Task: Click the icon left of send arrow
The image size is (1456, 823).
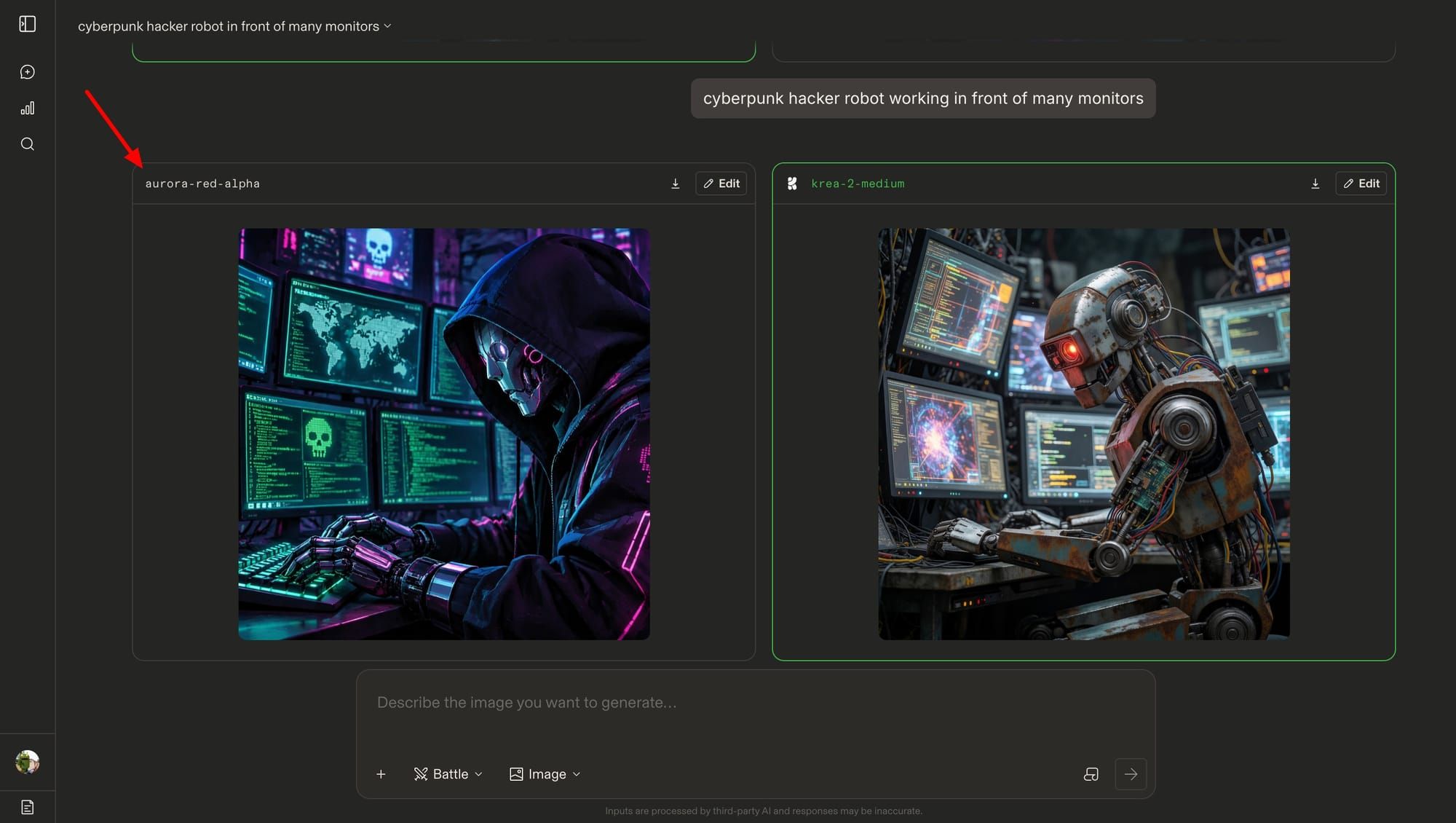Action: [x=1091, y=774]
